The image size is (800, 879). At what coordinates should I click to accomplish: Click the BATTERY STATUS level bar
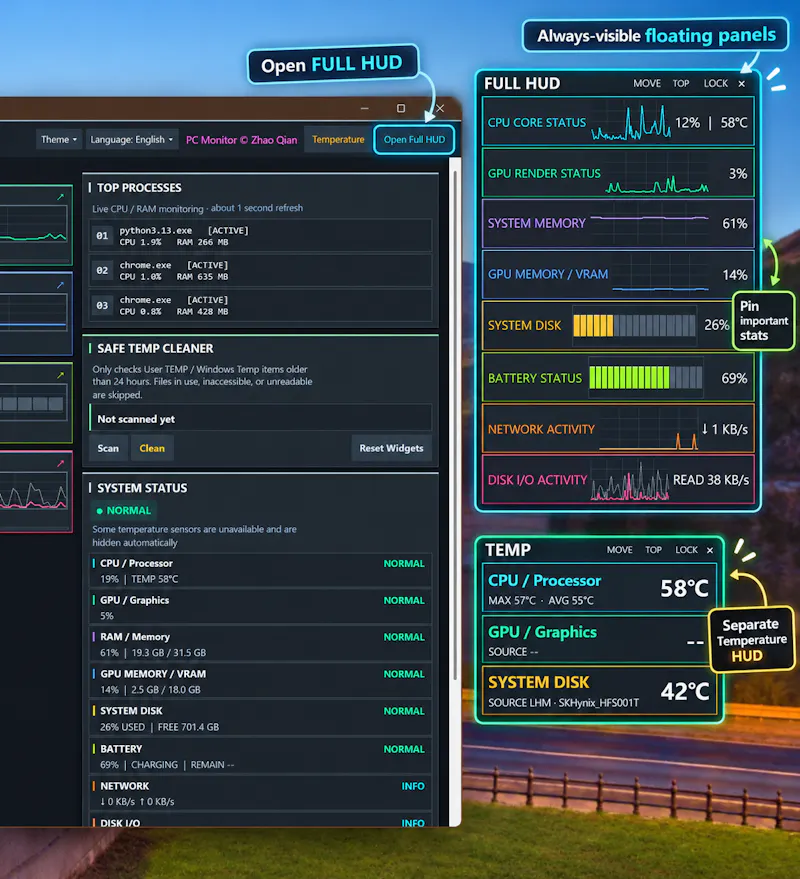tap(645, 378)
